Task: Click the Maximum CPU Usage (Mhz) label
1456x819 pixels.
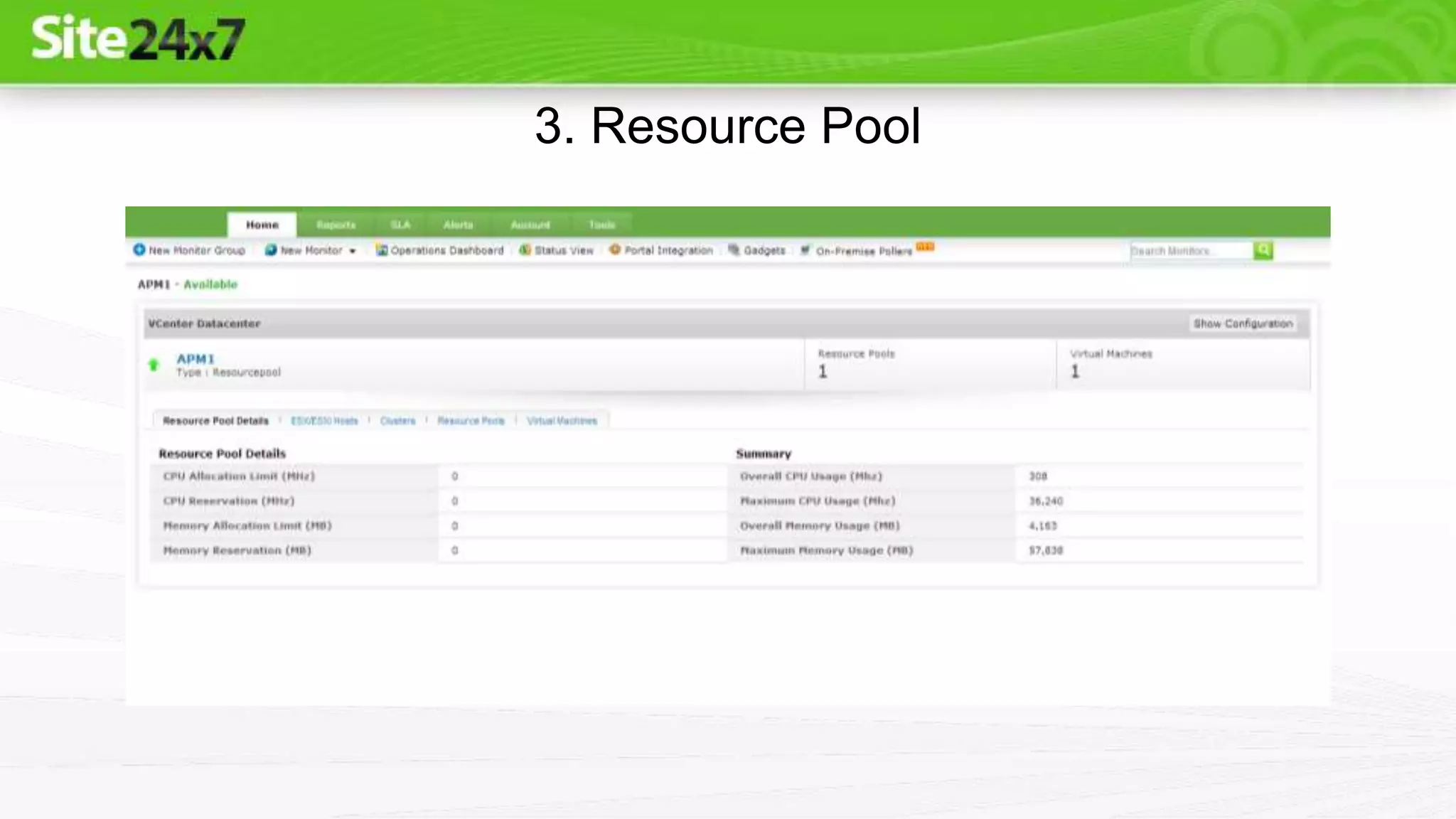Action: click(818, 501)
